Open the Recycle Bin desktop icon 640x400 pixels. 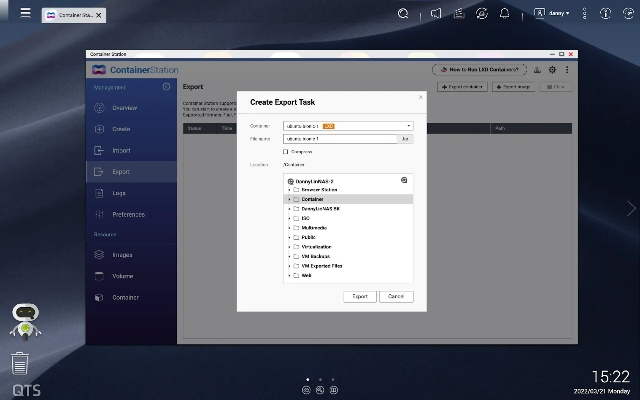20,363
